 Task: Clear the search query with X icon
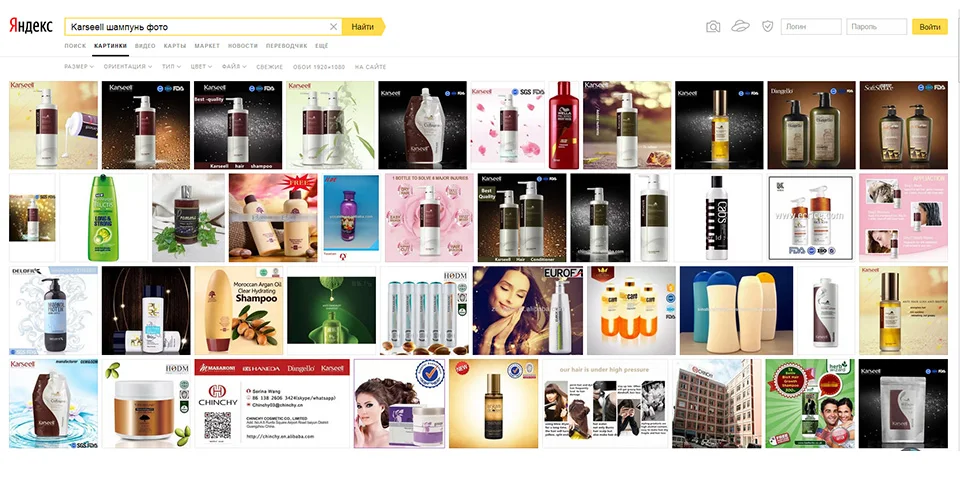333,27
